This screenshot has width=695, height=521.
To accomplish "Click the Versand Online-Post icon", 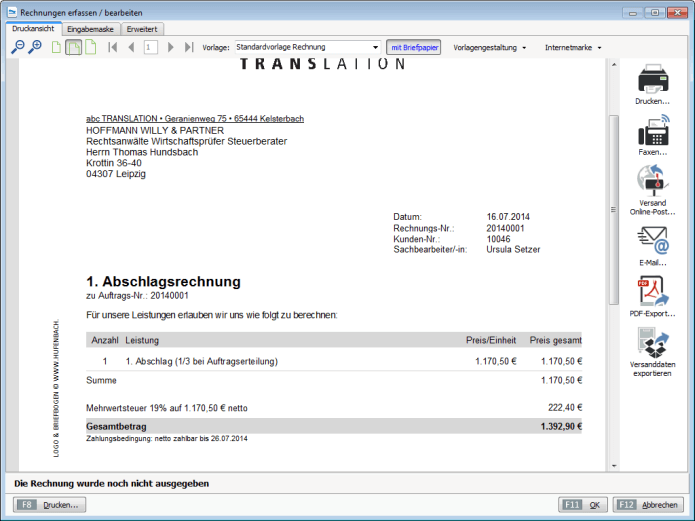I will (653, 180).
